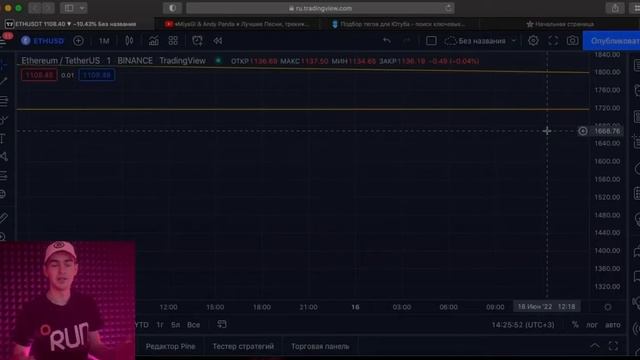Screen dimensions: 640x360
Task: Click Safari share button
Action: [615, 8]
